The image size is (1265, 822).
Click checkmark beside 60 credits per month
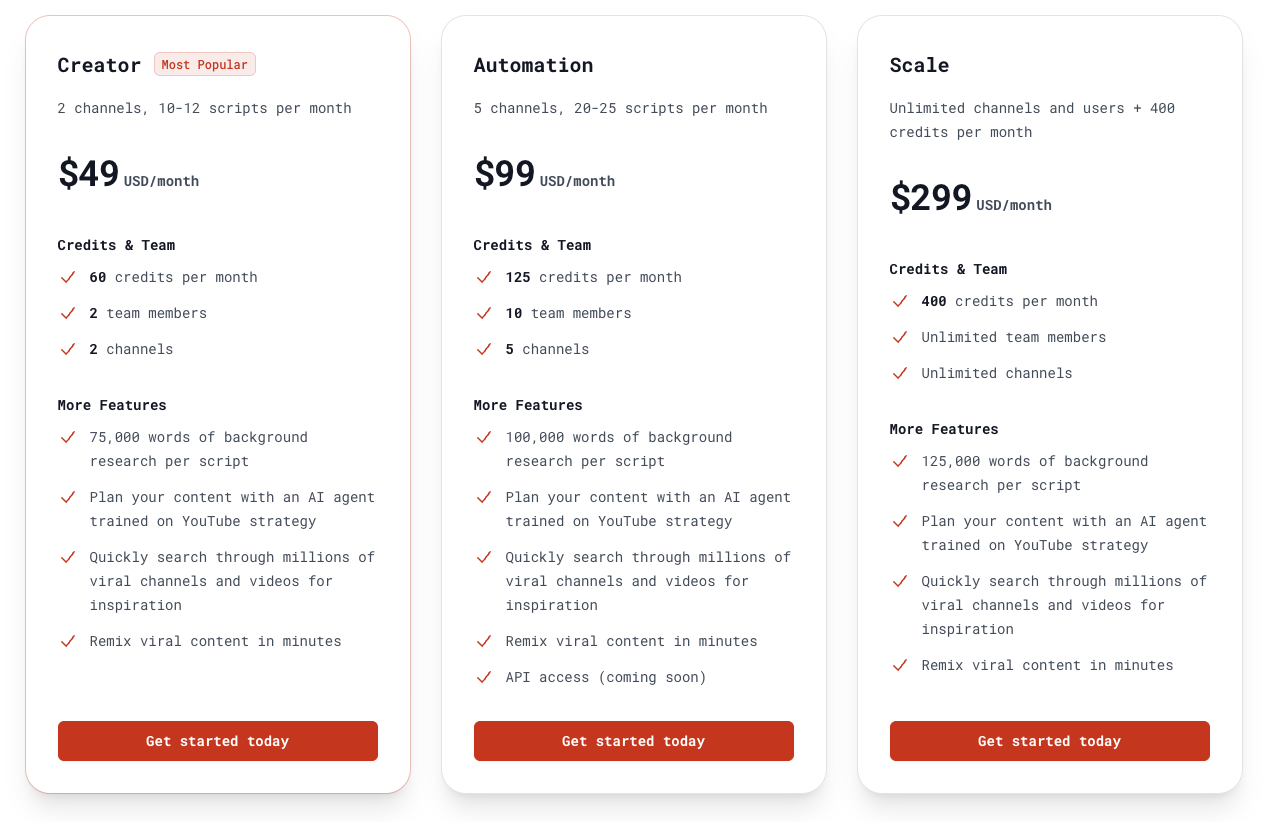click(x=68, y=277)
